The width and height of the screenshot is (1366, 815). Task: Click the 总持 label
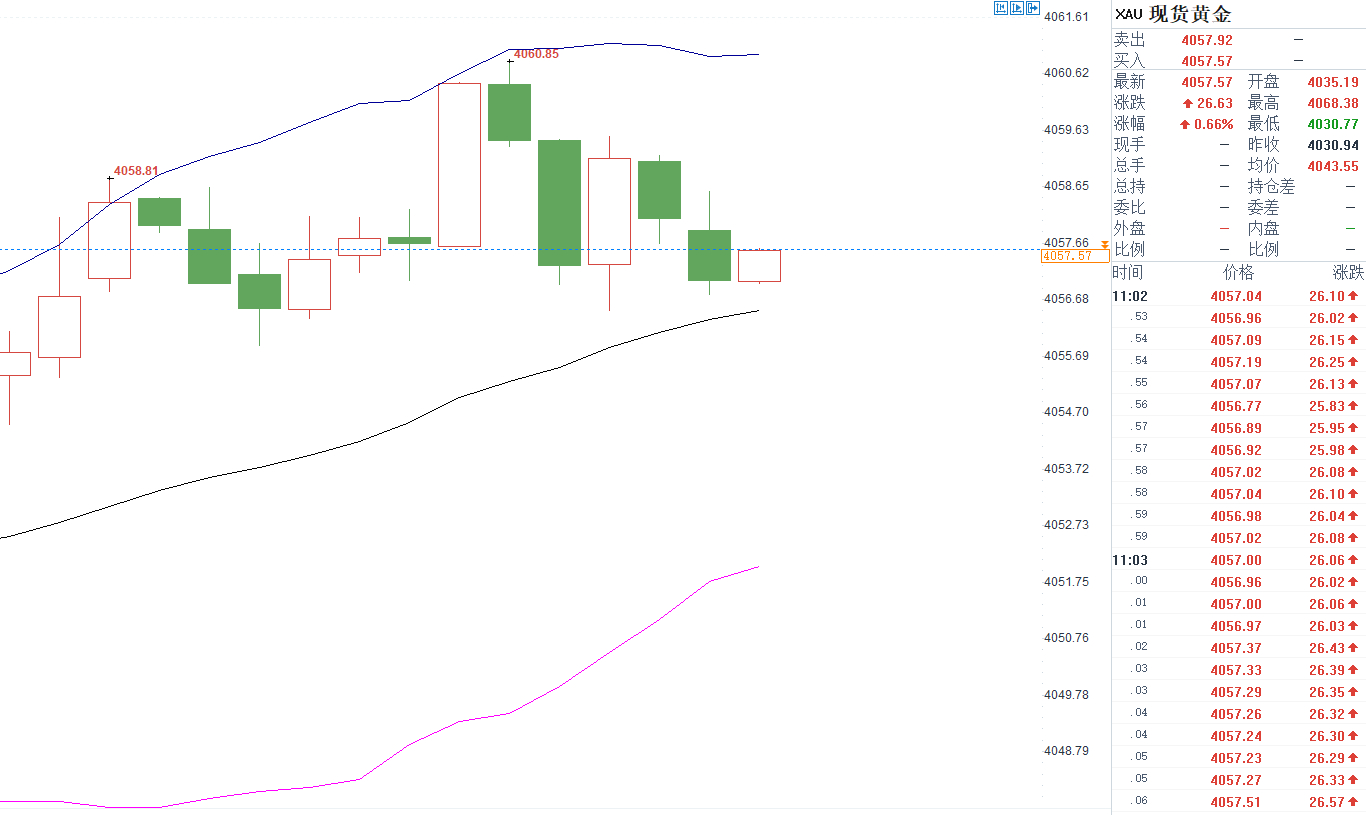point(1130,187)
